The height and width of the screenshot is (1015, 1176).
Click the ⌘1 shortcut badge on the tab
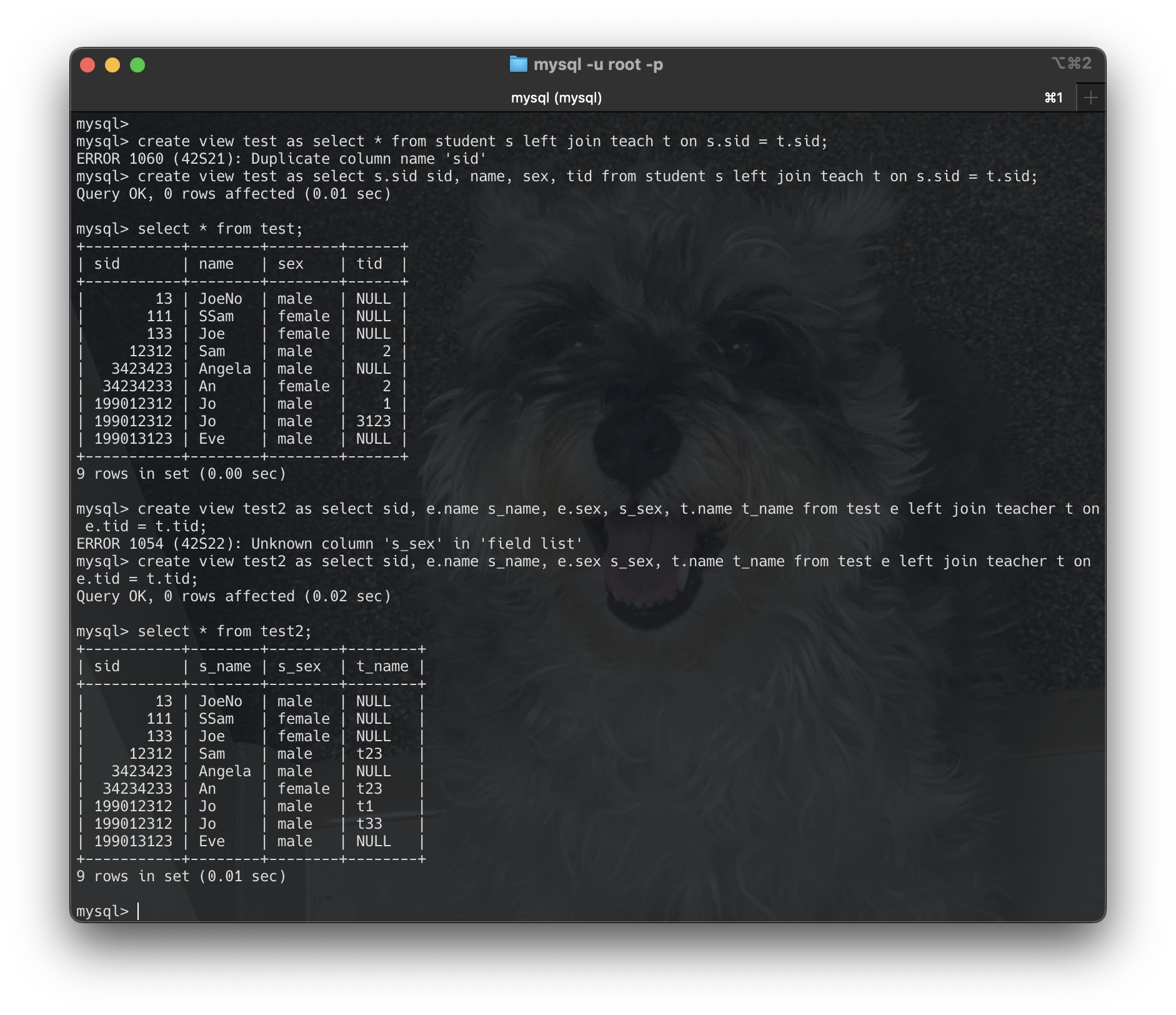(1055, 97)
